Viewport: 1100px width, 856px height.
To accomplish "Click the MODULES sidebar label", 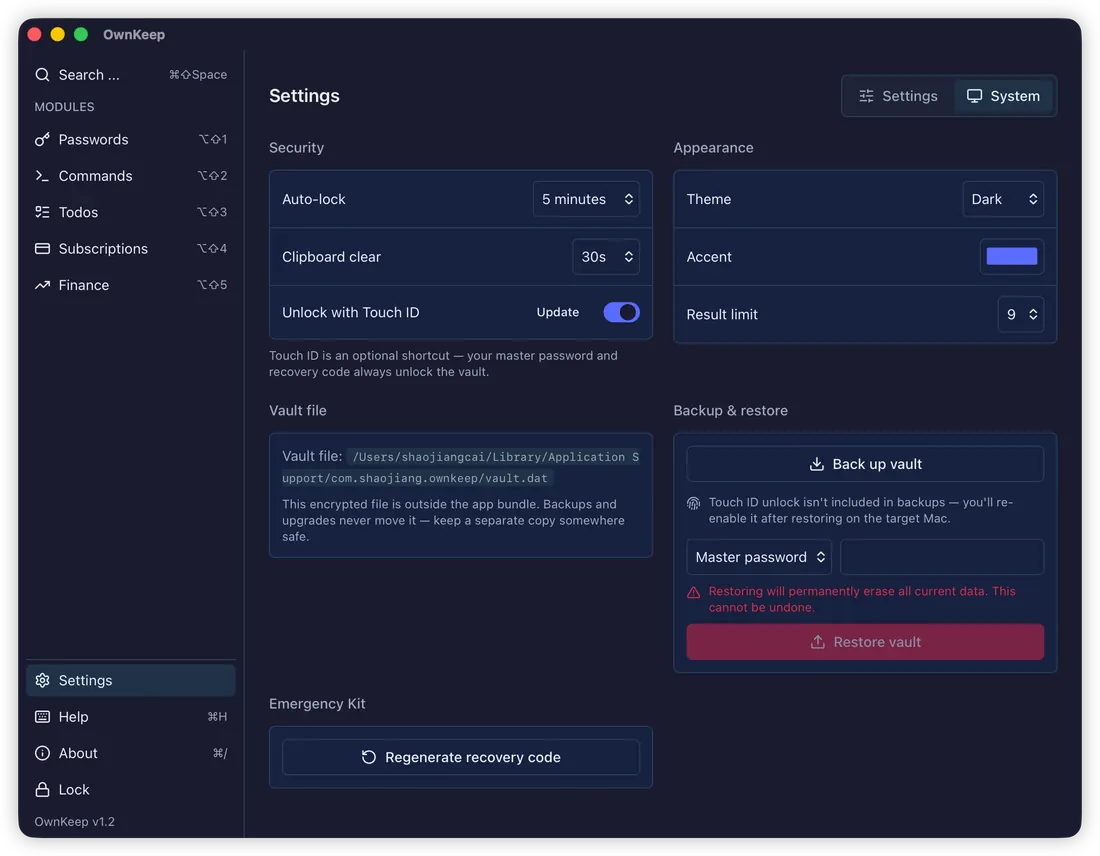I will pyautogui.click(x=65, y=107).
